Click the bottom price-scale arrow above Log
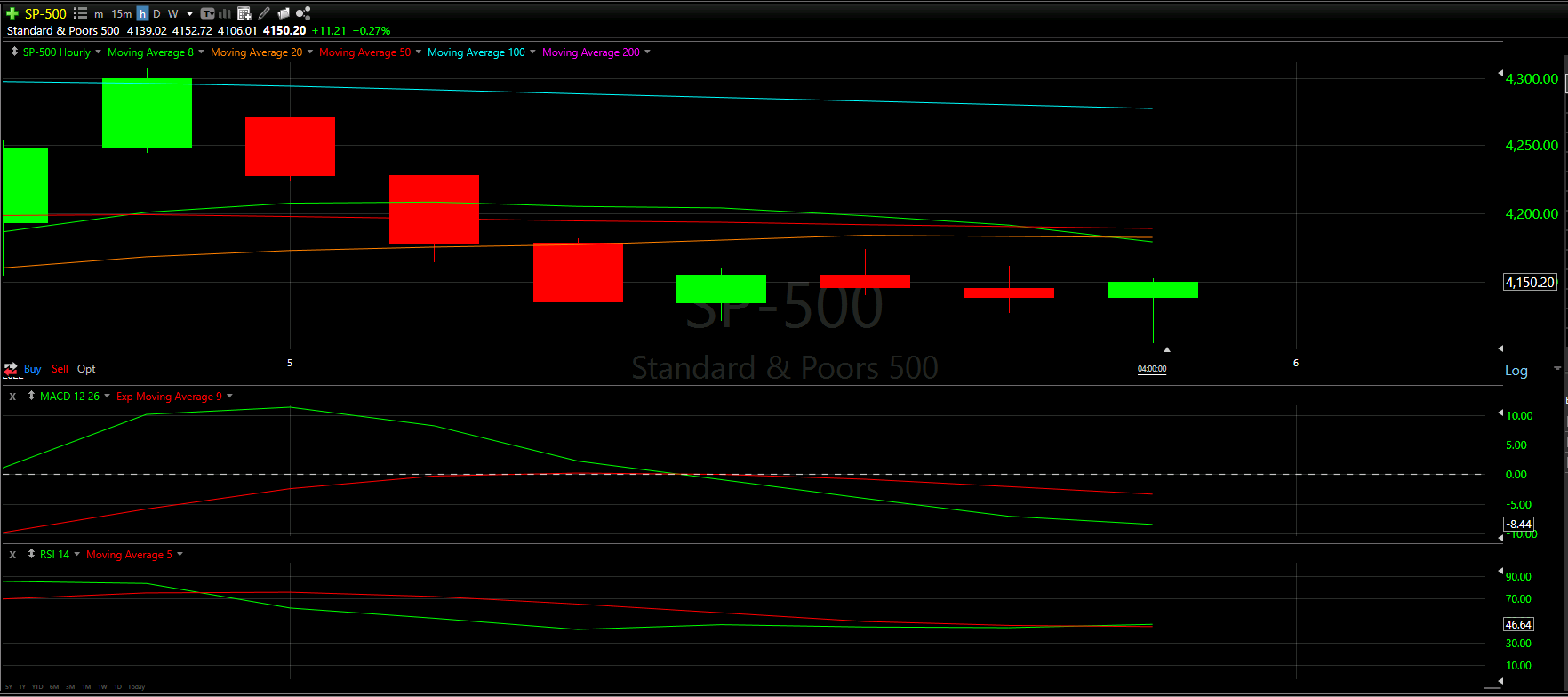This screenshot has height=697, width=1568. click(1500, 348)
